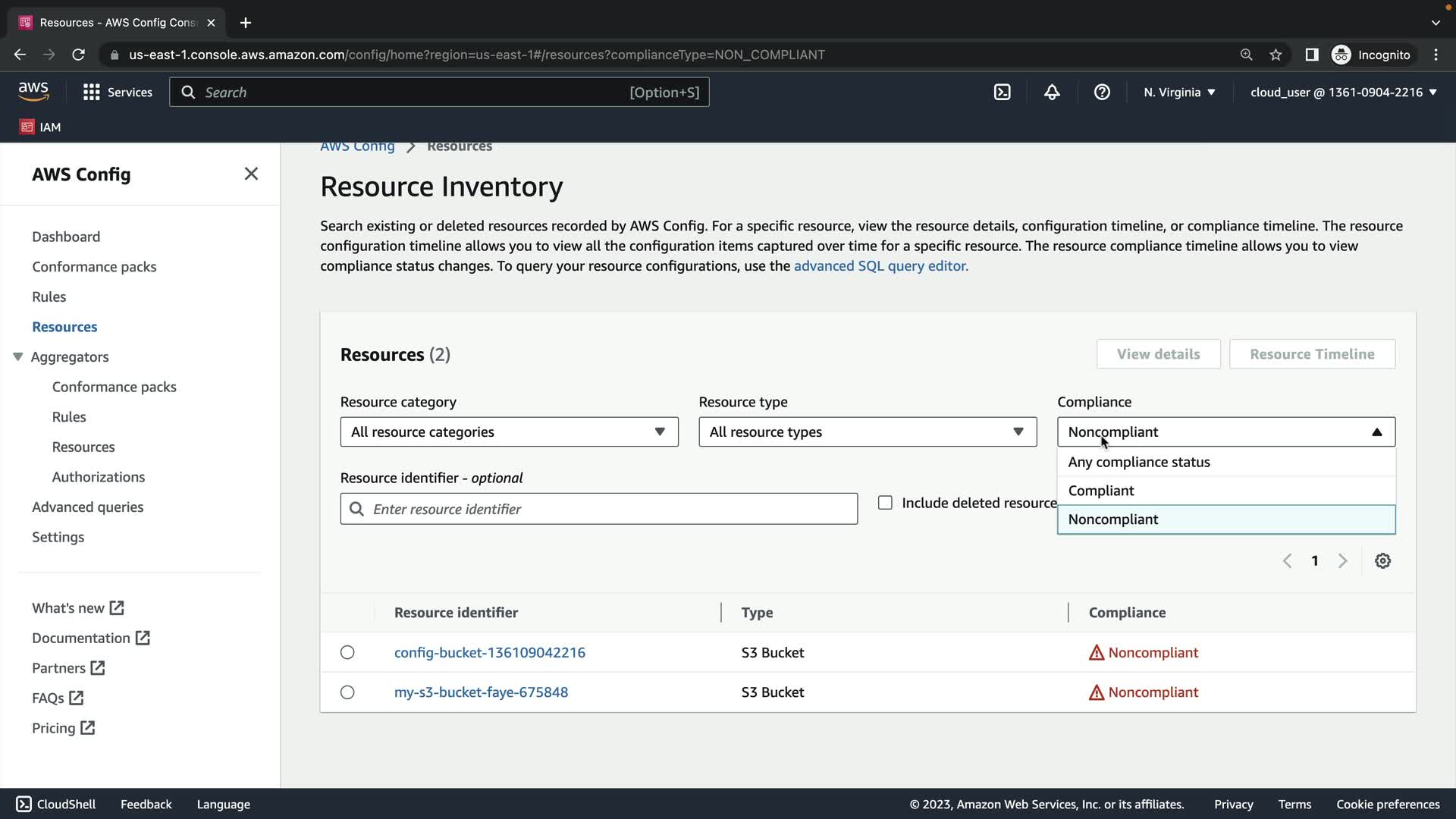The image size is (1456, 819).
Task: Click the AWS logo home icon
Action: [33, 92]
